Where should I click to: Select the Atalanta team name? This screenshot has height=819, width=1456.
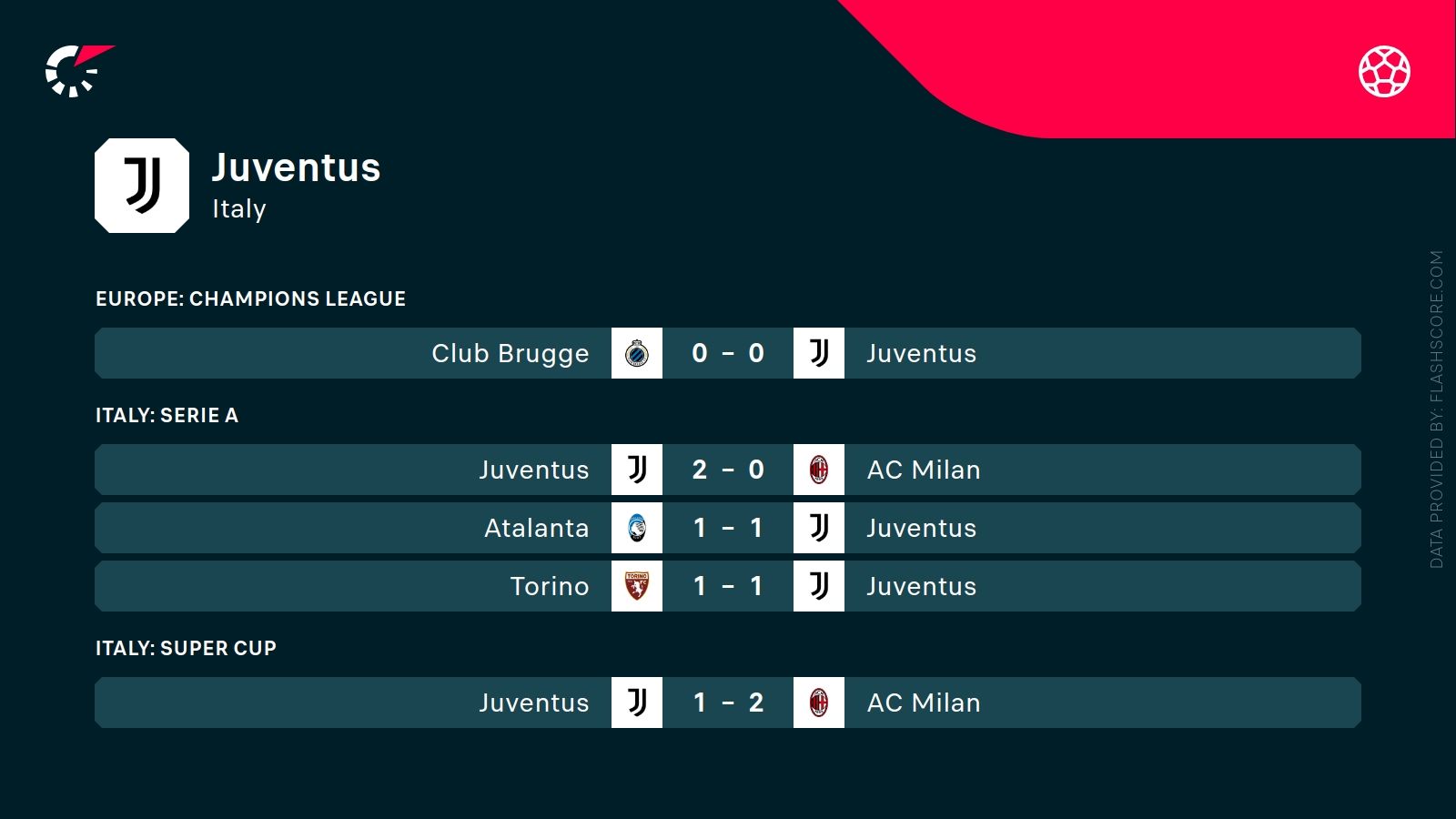tap(536, 528)
